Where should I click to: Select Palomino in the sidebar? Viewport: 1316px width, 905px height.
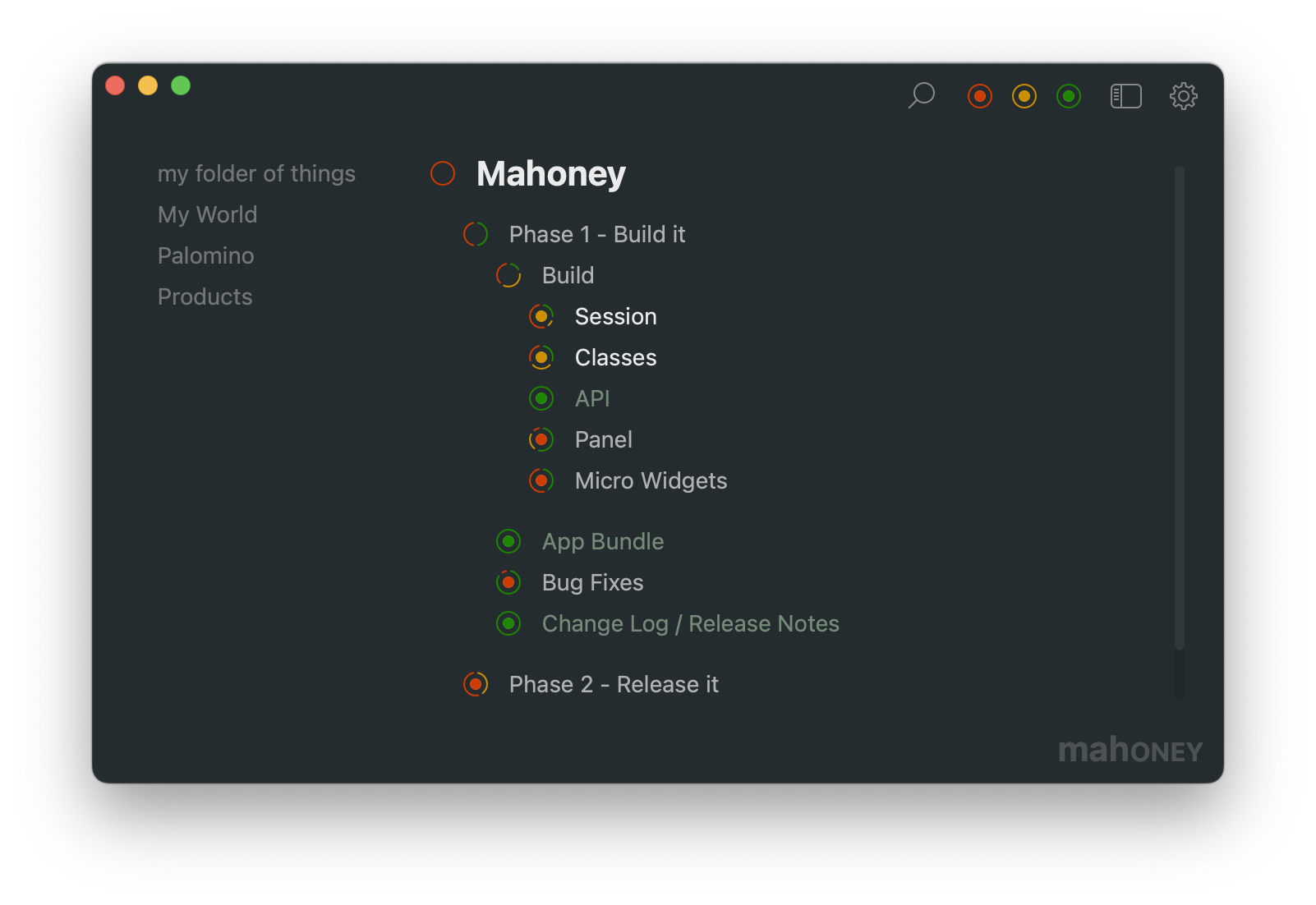tap(205, 255)
